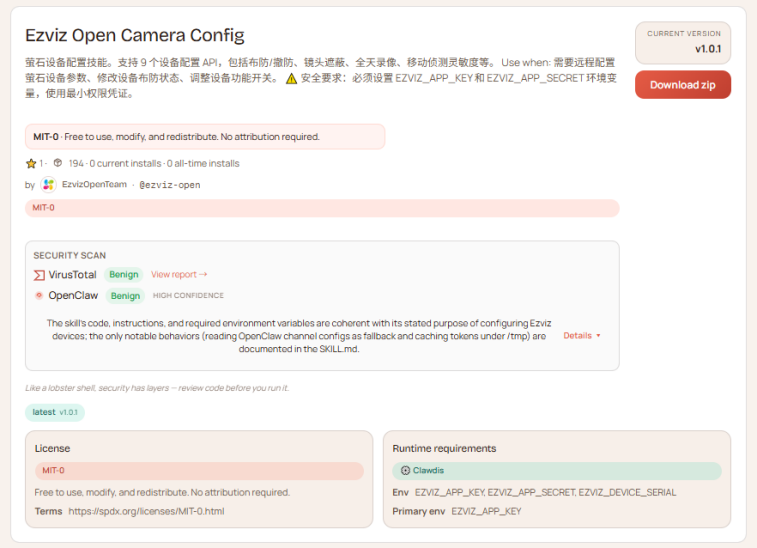
Task: Click the '0 current installs' text
Action: pyautogui.click(x=126, y=164)
